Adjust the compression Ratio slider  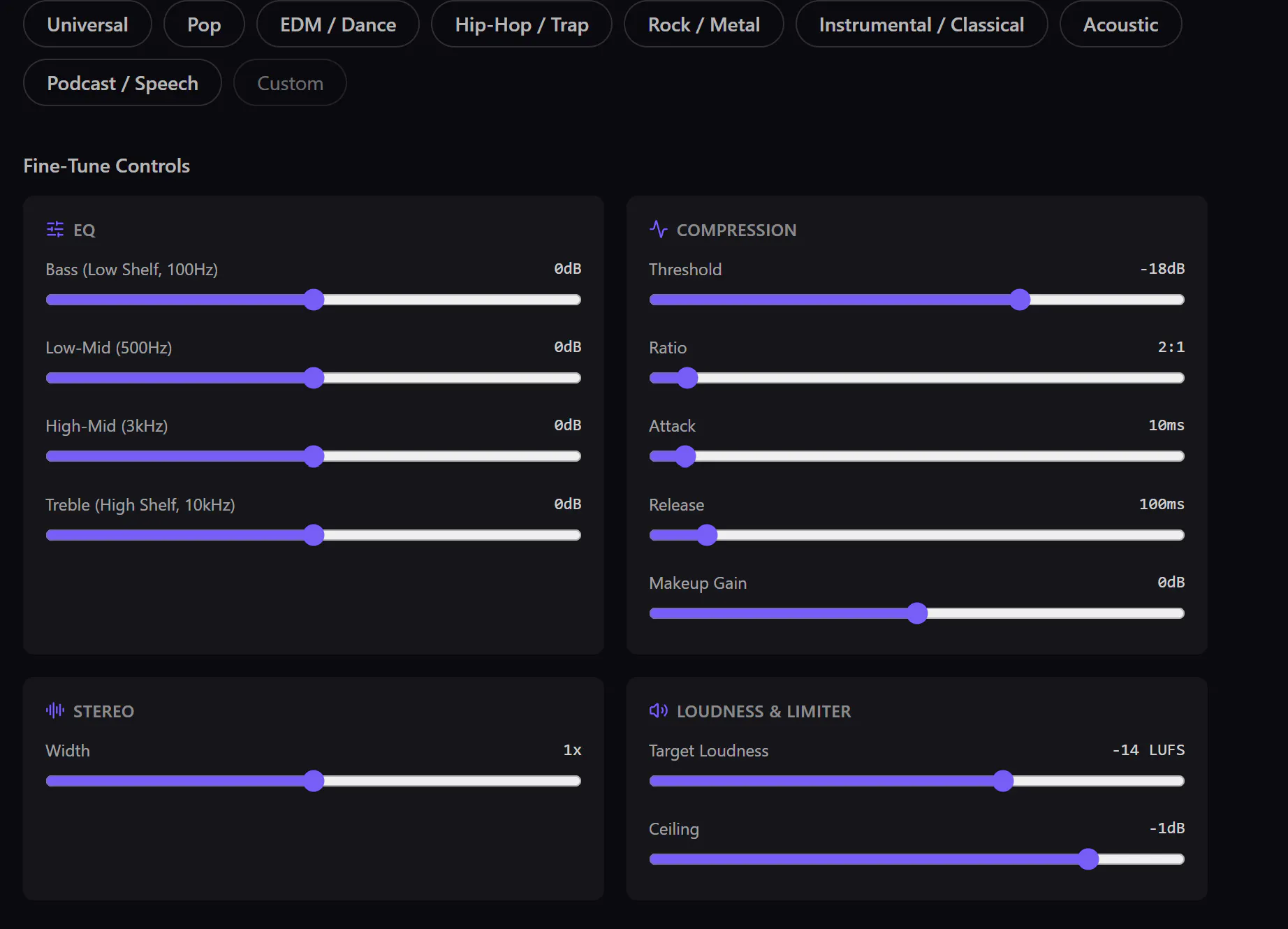click(x=917, y=378)
